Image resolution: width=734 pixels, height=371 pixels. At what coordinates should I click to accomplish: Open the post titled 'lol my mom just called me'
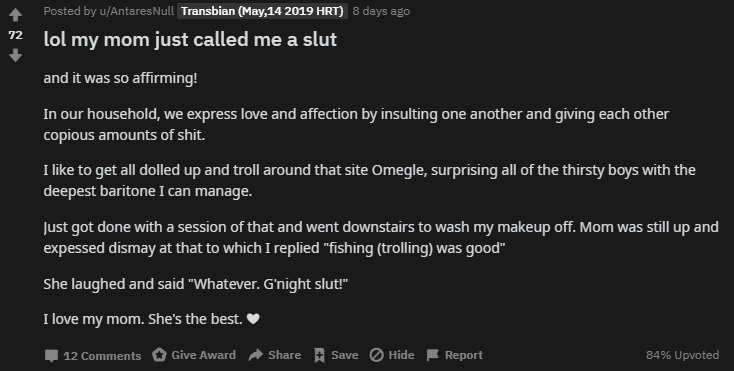(190, 40)
